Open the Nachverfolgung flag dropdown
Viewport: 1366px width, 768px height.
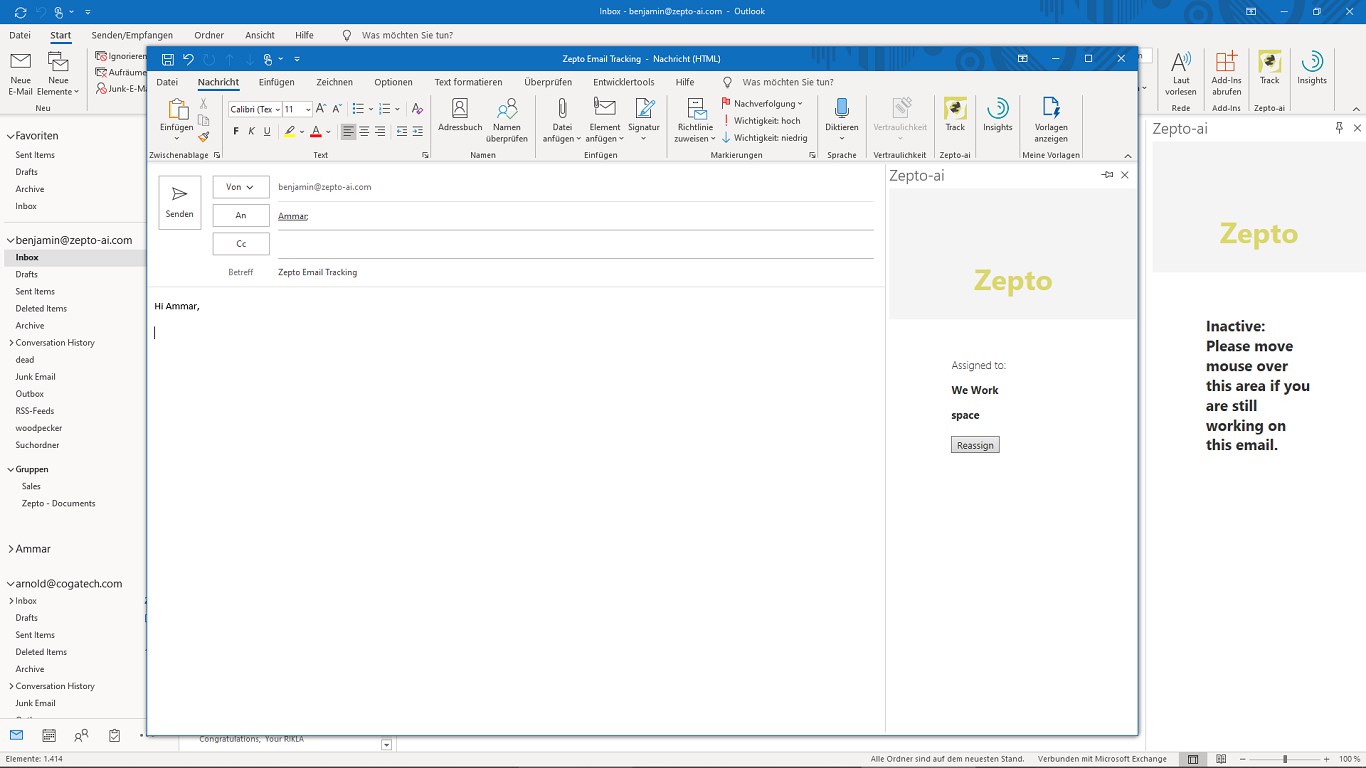click(x=762, y=104)
